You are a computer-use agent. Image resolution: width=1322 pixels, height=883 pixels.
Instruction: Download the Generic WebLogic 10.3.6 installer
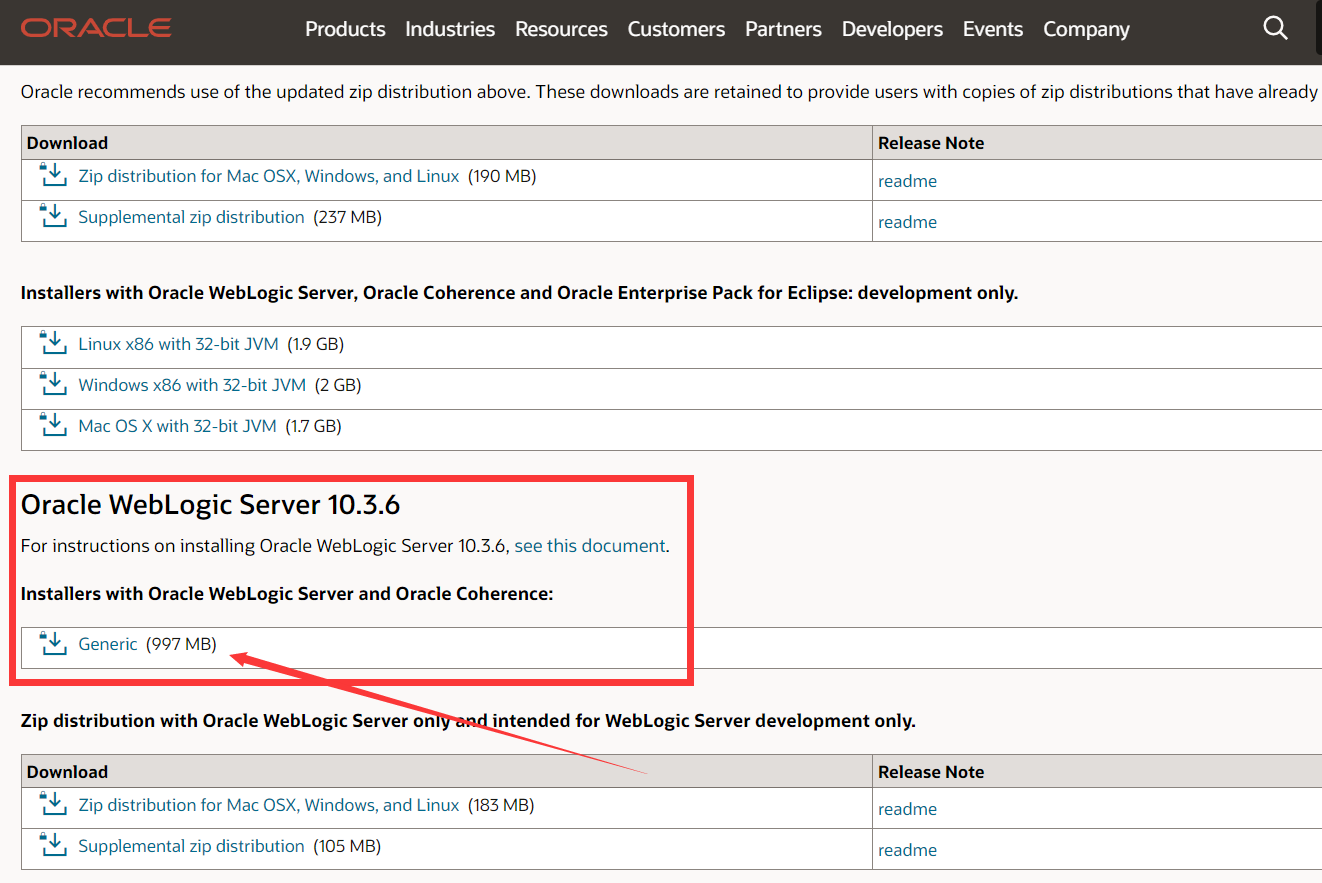[x=108, y=644]
